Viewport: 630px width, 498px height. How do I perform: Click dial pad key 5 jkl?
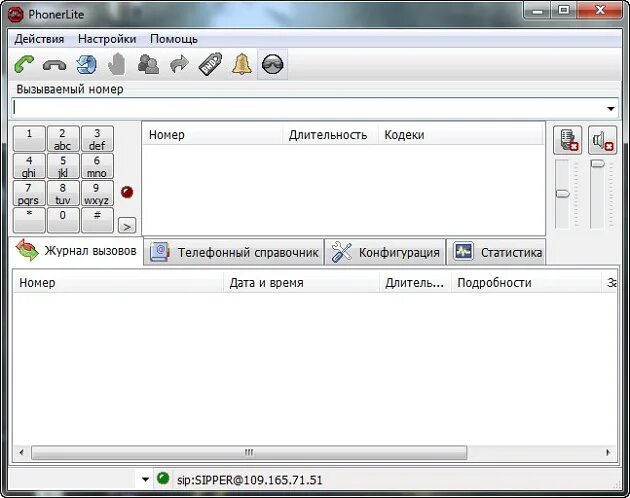click(63, 166)
